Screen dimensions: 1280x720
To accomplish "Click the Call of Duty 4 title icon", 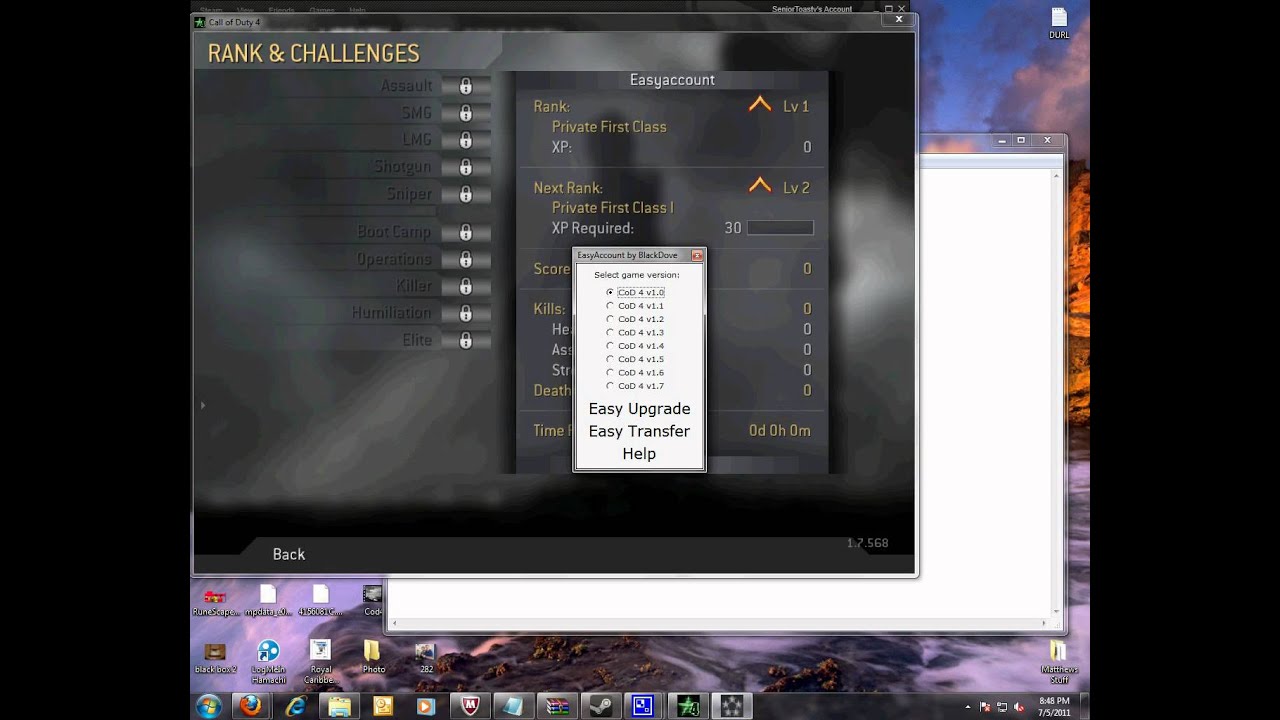I will [199, 22].
